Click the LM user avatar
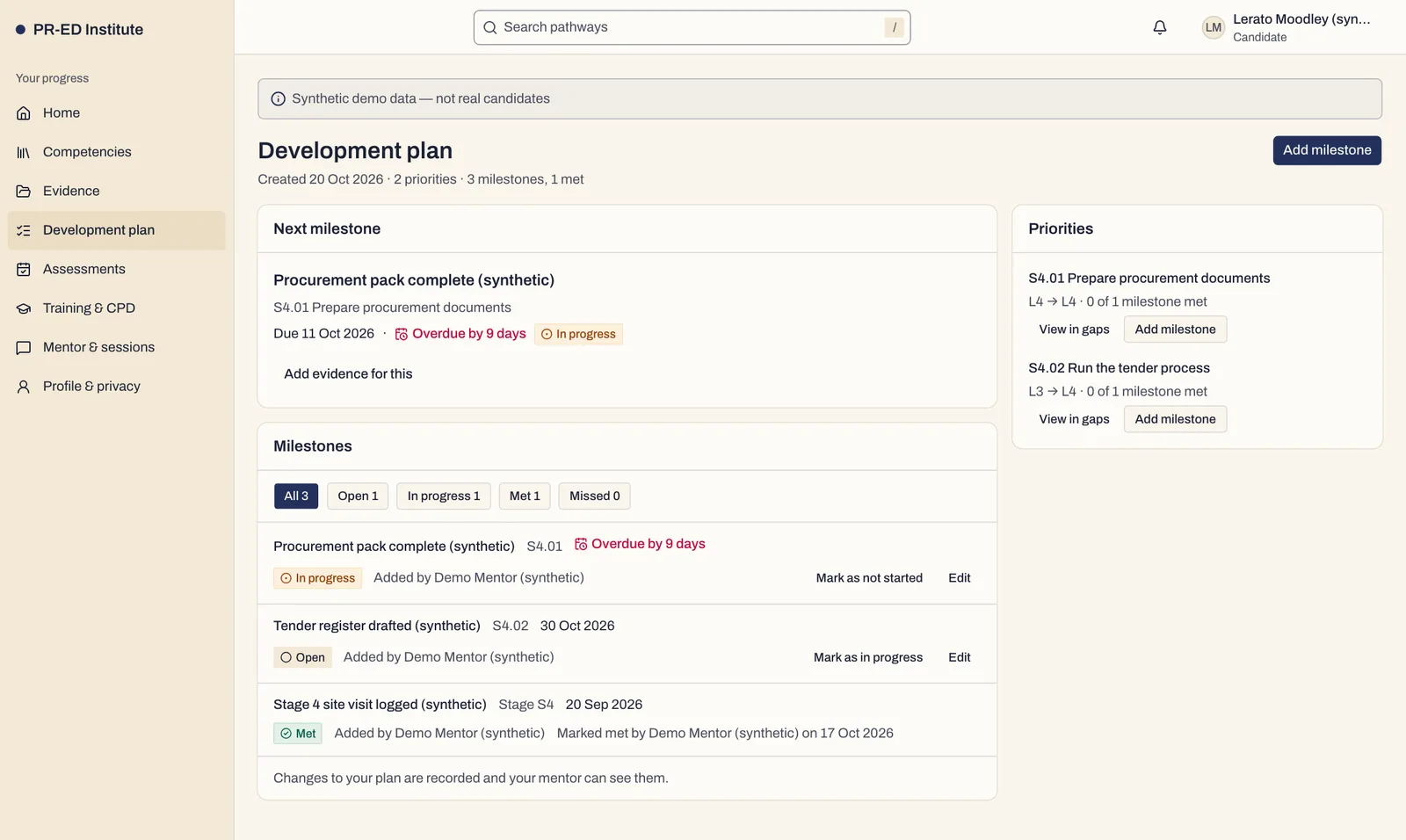The image size is (1406, 840). click(x=1214, y=27)
